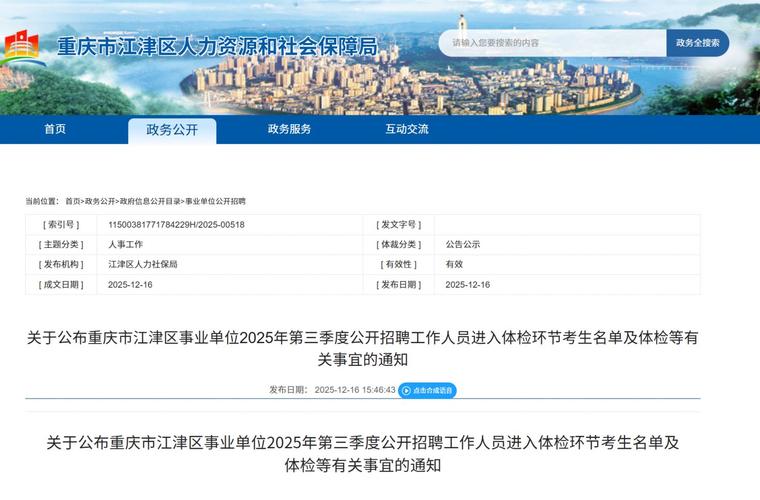The width and height of the screenshot is (760, 500).
Task: Select the 政务公开 navigation tab
Action: click(172, 130)
